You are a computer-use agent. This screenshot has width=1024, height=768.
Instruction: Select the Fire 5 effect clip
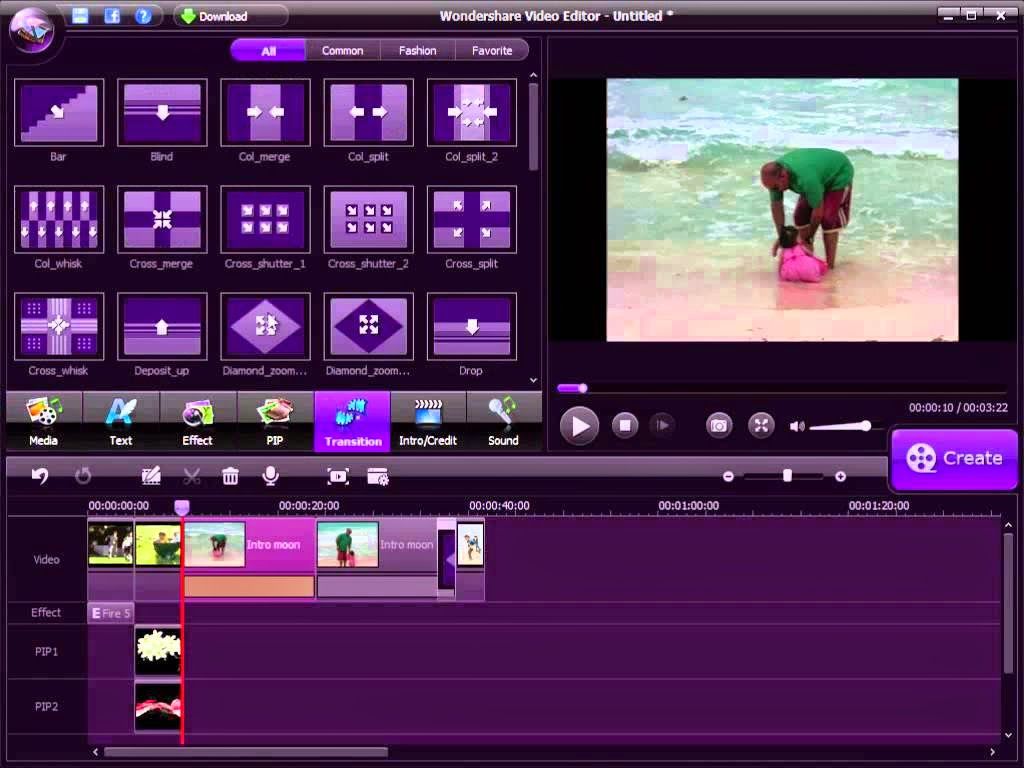[x=110, y=613]
